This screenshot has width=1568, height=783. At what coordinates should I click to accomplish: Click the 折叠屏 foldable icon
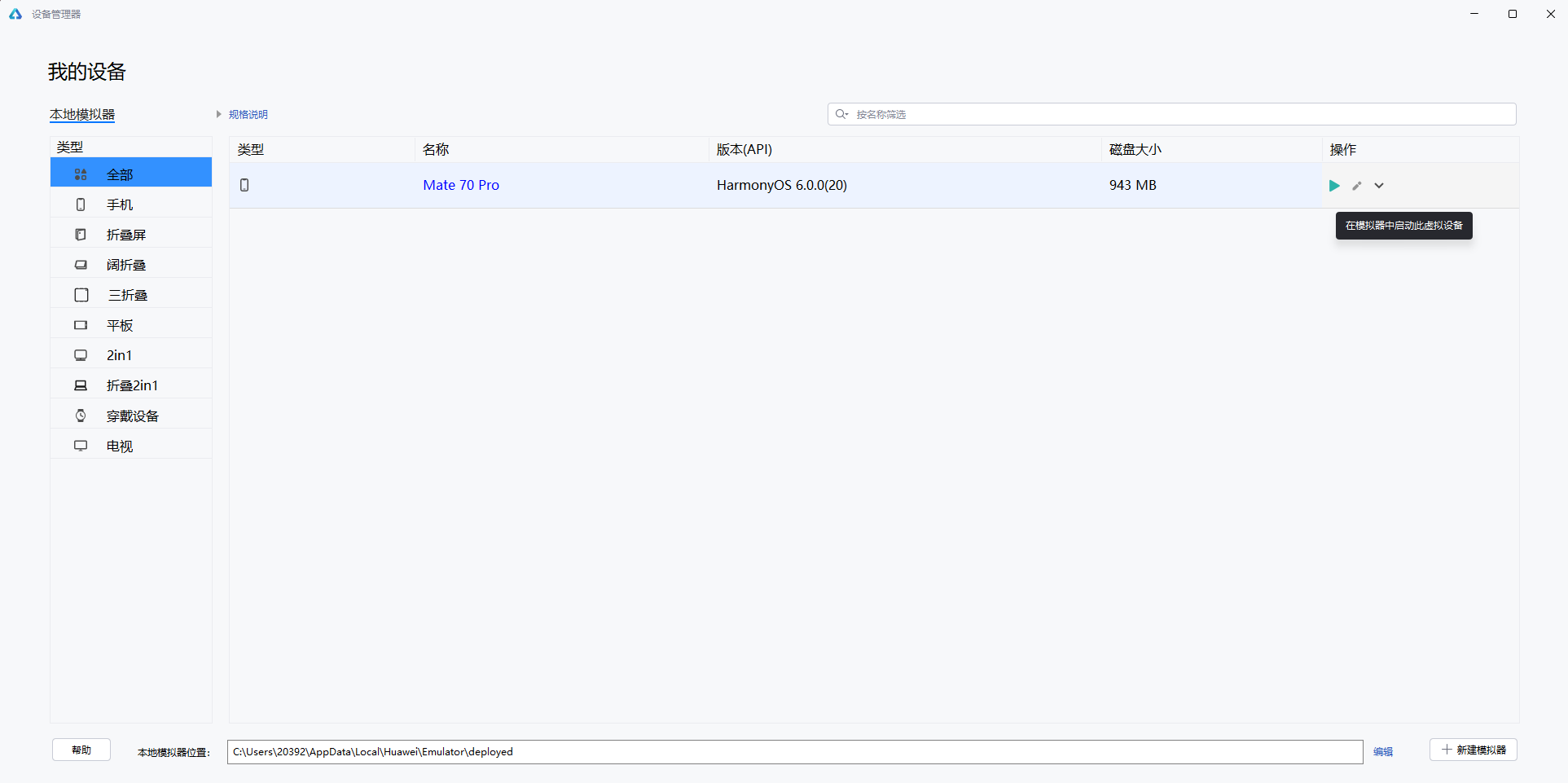[81, 235]
